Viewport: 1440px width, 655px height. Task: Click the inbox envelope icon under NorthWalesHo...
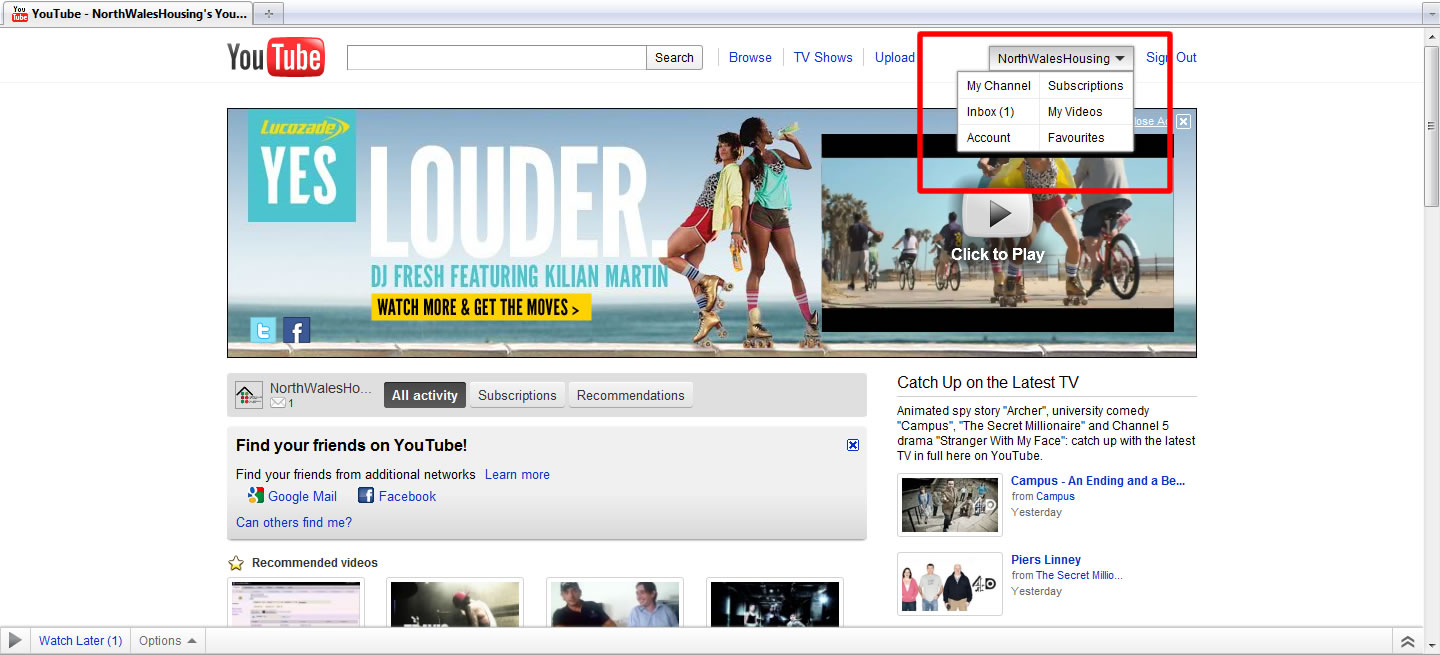[x=278, y=403]
